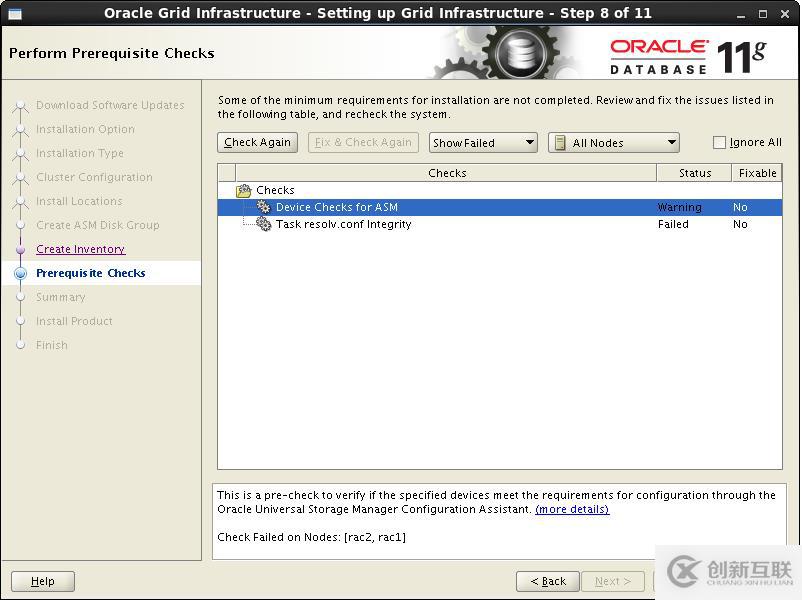802x600 pixels.
Task: Enable the Ignore All checkbox
Action: click(719, 142)
